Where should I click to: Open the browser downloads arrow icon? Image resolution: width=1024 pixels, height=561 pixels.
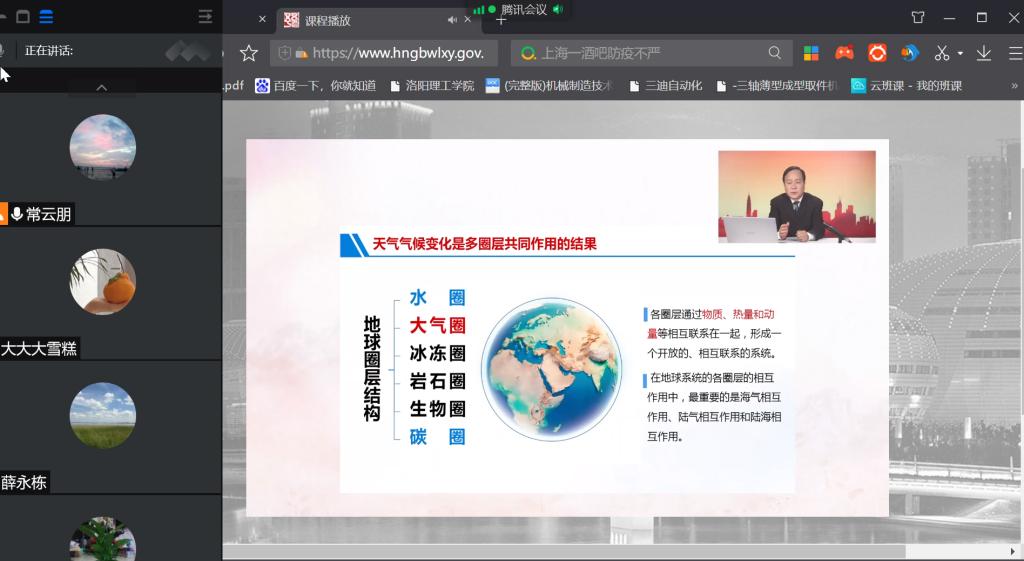tap(984, 53)
